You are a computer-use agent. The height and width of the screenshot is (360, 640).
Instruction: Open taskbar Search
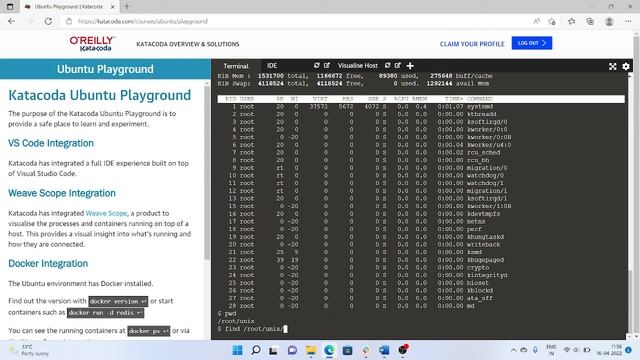[256, 350]
